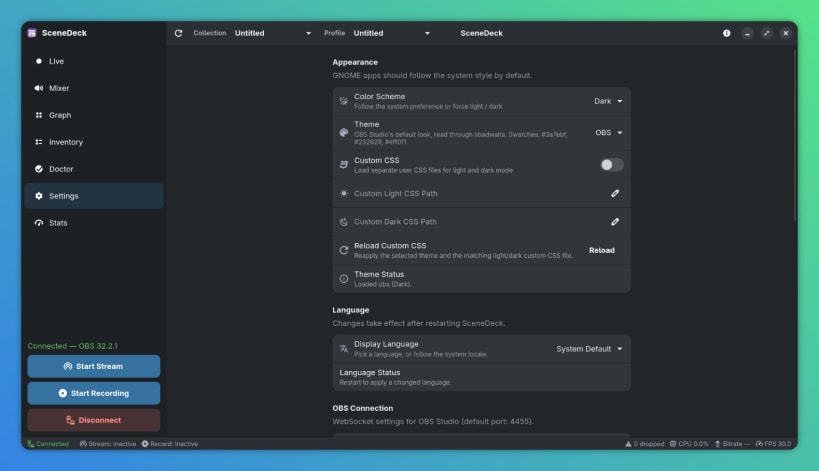This screenshot has height=471, width=819.
Task: Click the sun icon for Custom Light CSS Path
Action: click(x=344, y=193)
